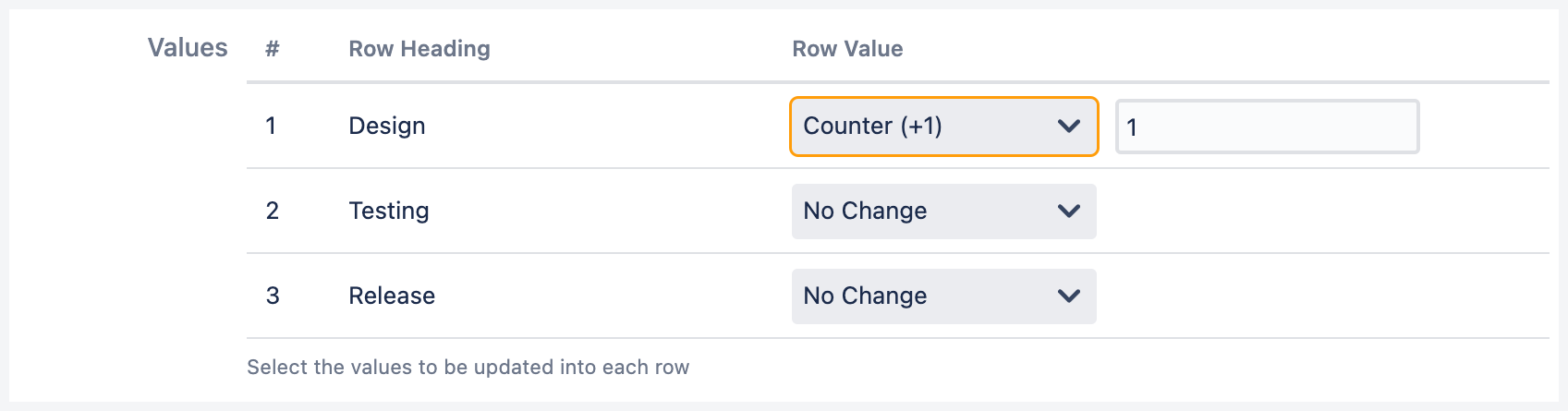Image resolution: width=1568 pixels, height=411 pixels.
Task: Click row number 2 beside Testing
Action: point(273,212)
